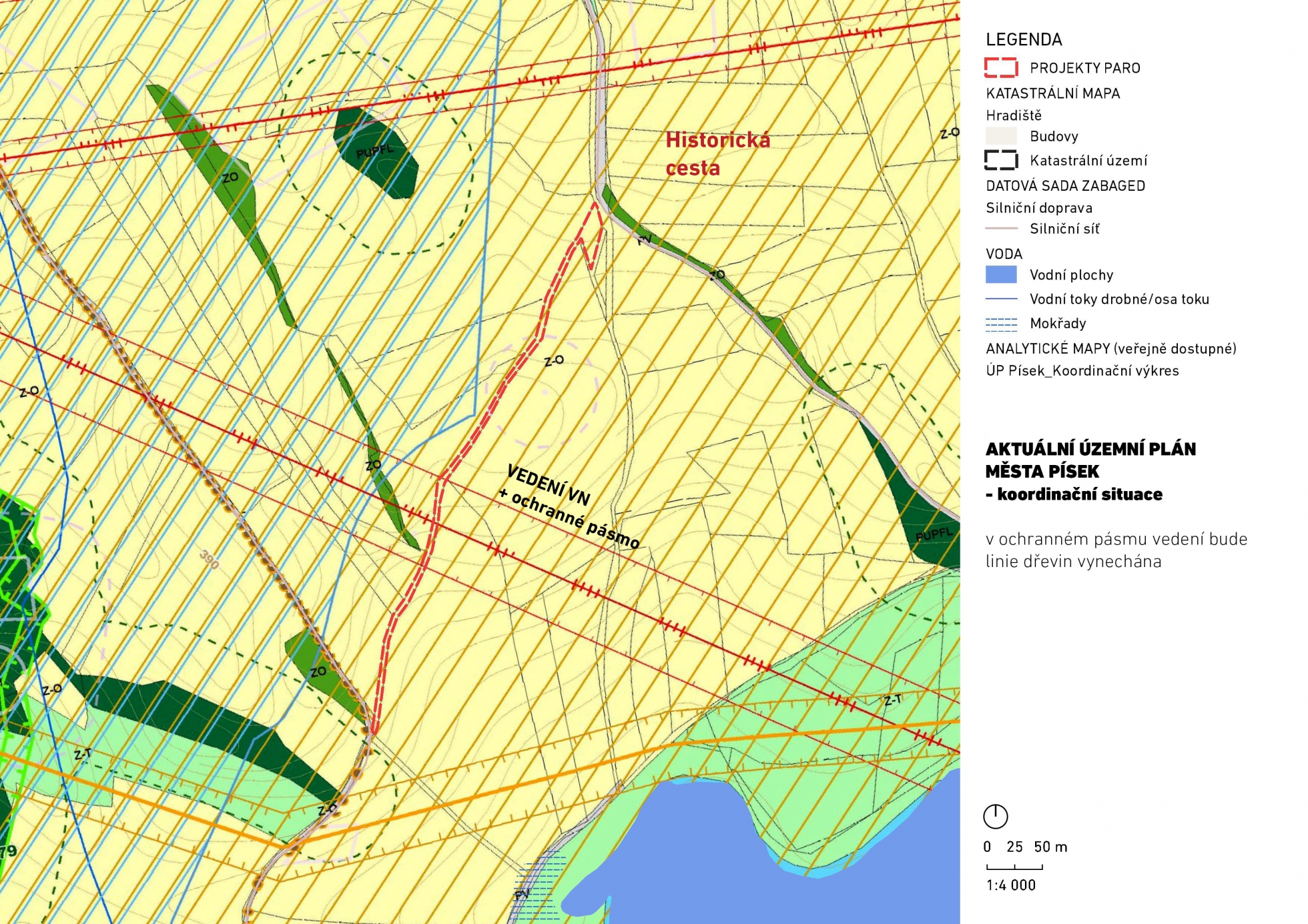
Task: Click the black dashed Katastrální území legend symbol
Action: [1001, 160]
